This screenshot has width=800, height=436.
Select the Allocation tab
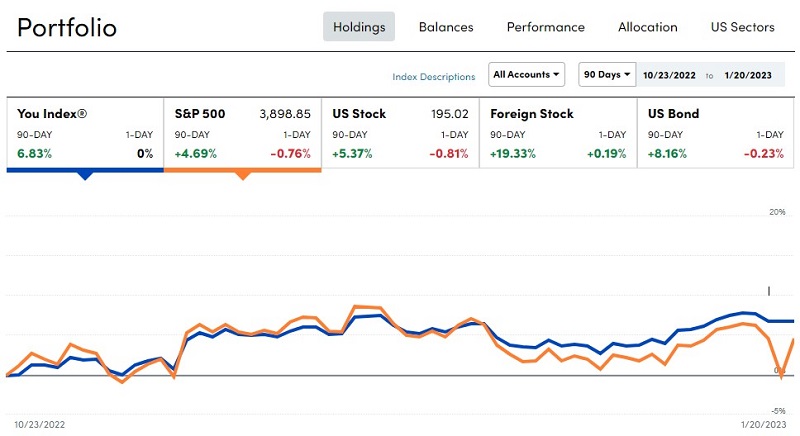tap(648, 27)
